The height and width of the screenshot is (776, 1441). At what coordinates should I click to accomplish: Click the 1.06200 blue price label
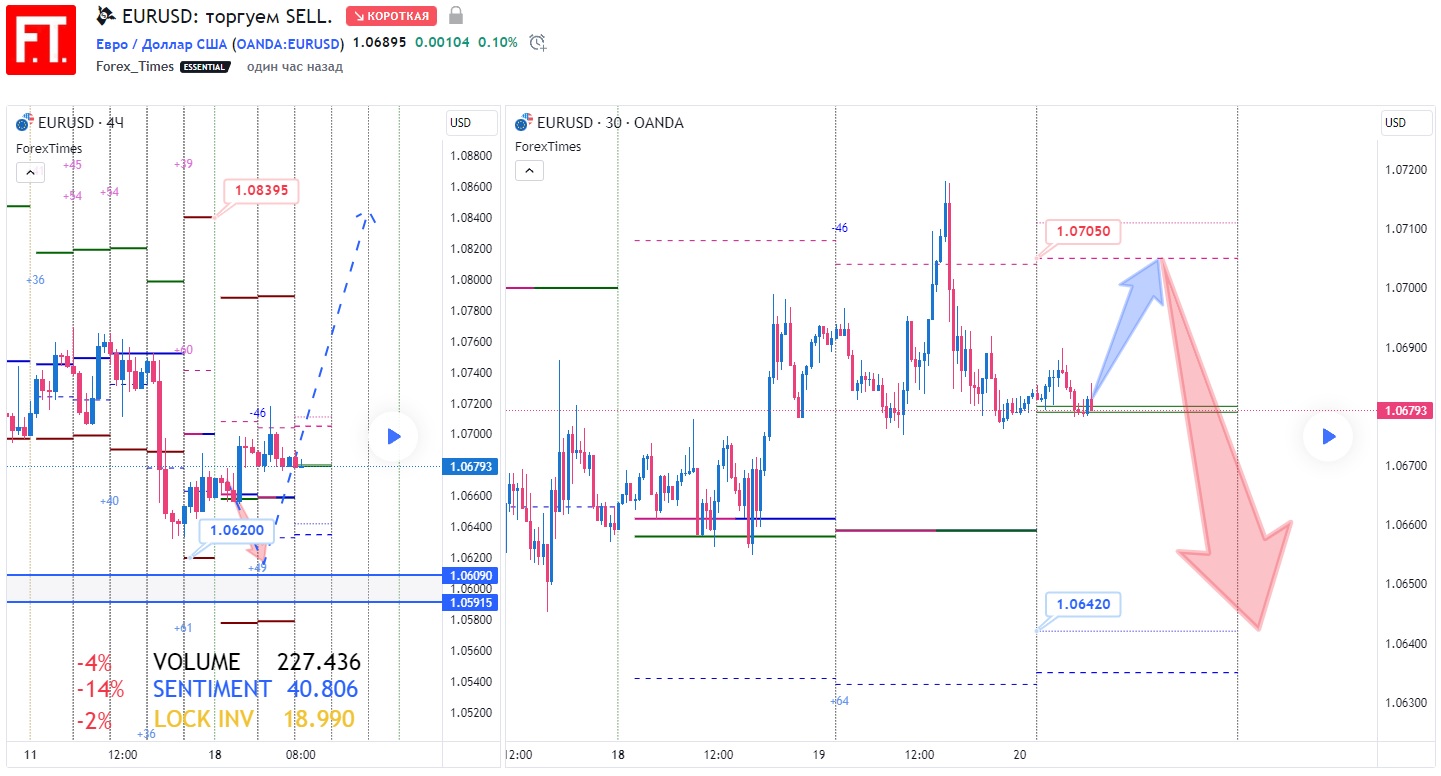(236, 531)
